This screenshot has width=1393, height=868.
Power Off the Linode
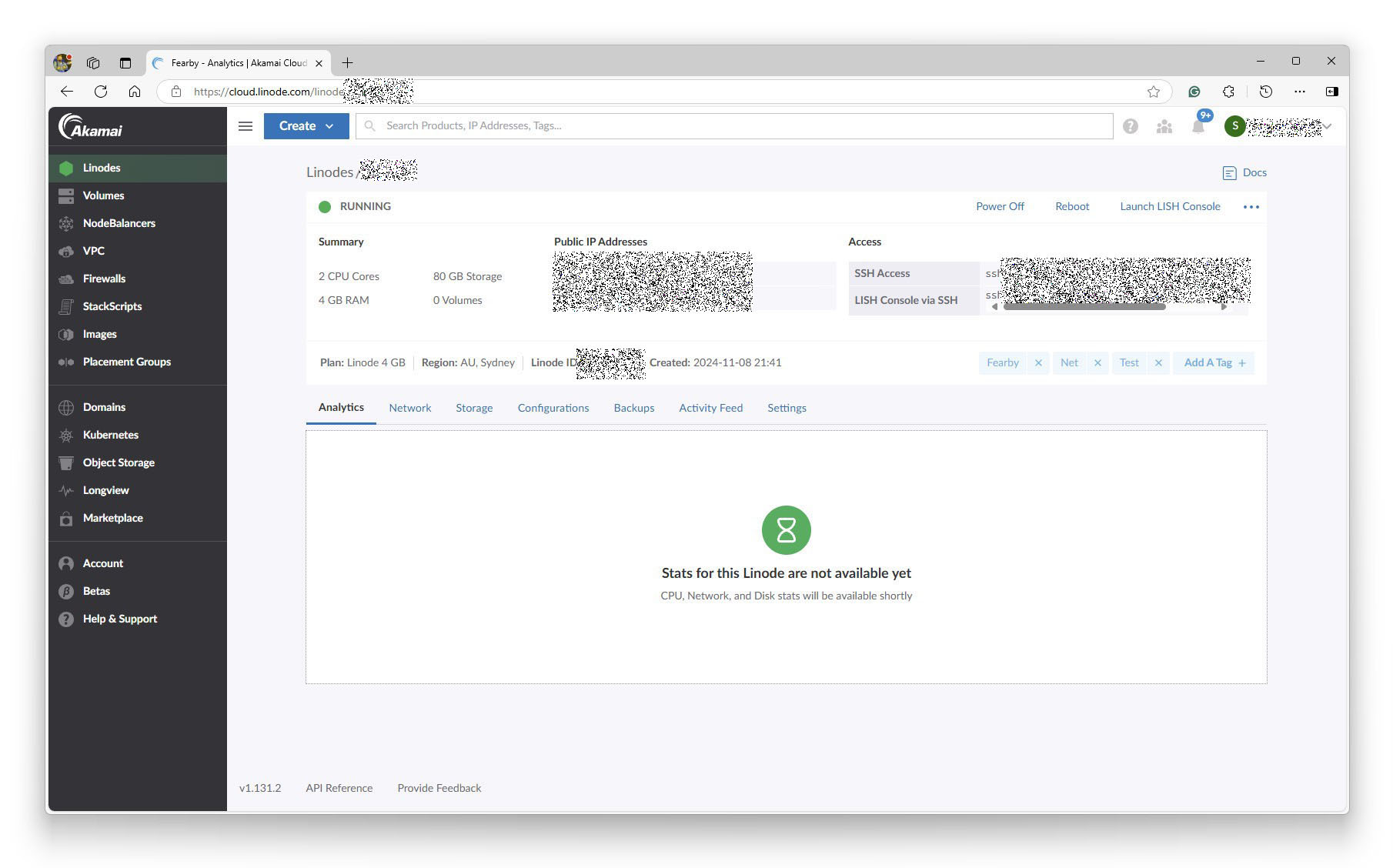tap(1000, 207)
